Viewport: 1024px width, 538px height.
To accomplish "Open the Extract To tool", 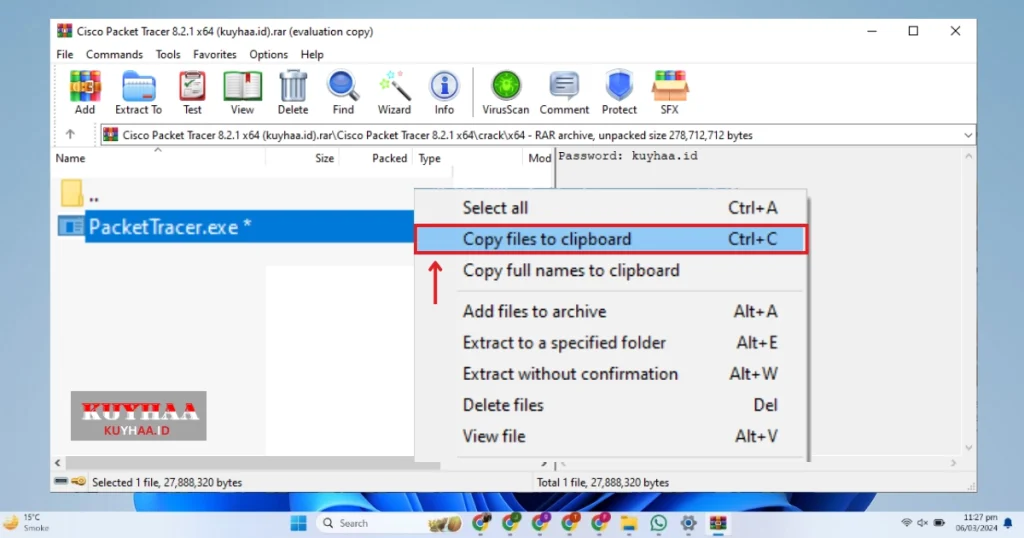I will pos(138,92).
